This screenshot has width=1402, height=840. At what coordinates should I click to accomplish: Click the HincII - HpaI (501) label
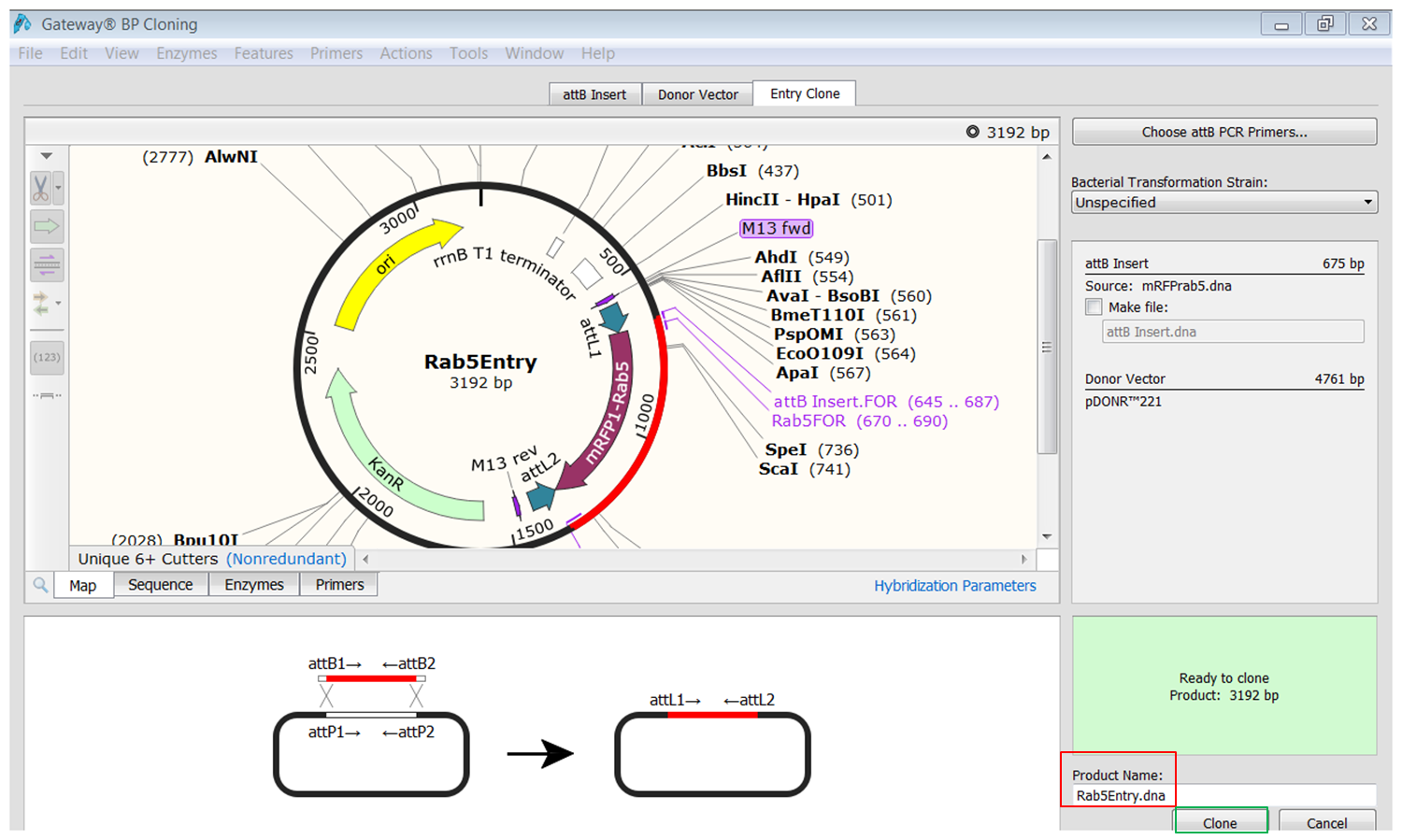[808, 200]
